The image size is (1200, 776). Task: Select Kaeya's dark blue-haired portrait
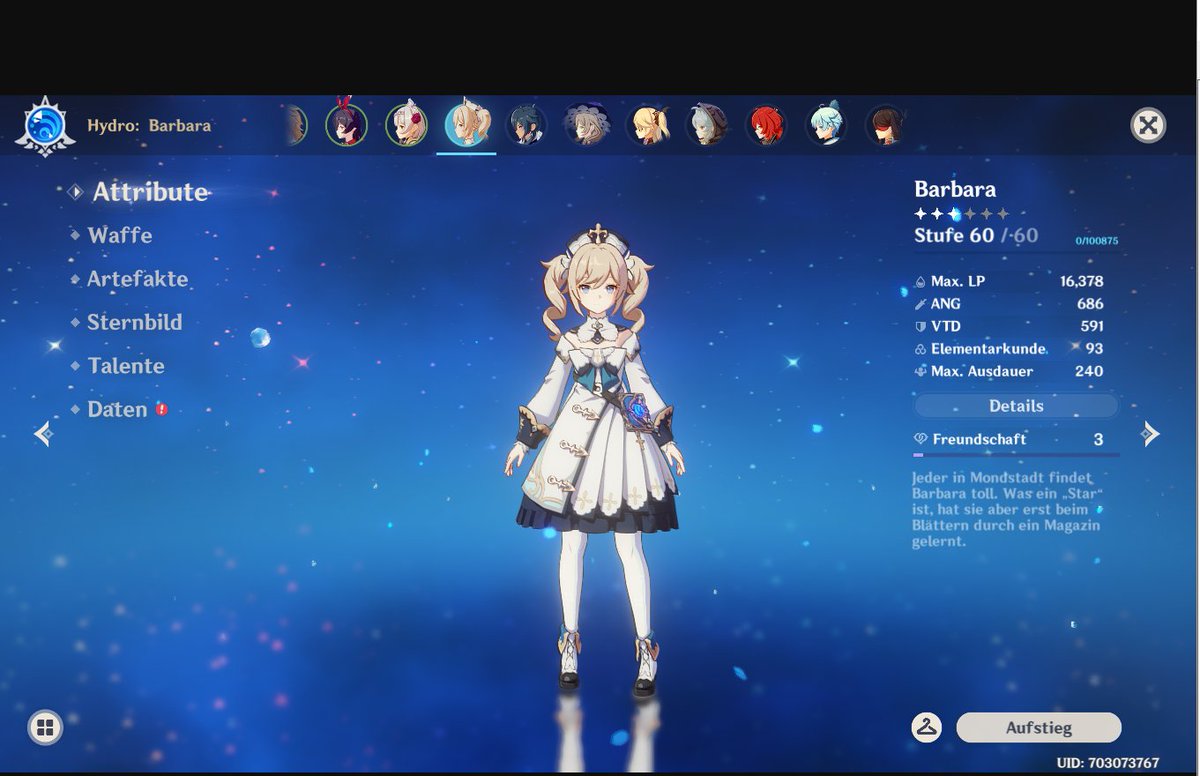click(x=526, y=125)
